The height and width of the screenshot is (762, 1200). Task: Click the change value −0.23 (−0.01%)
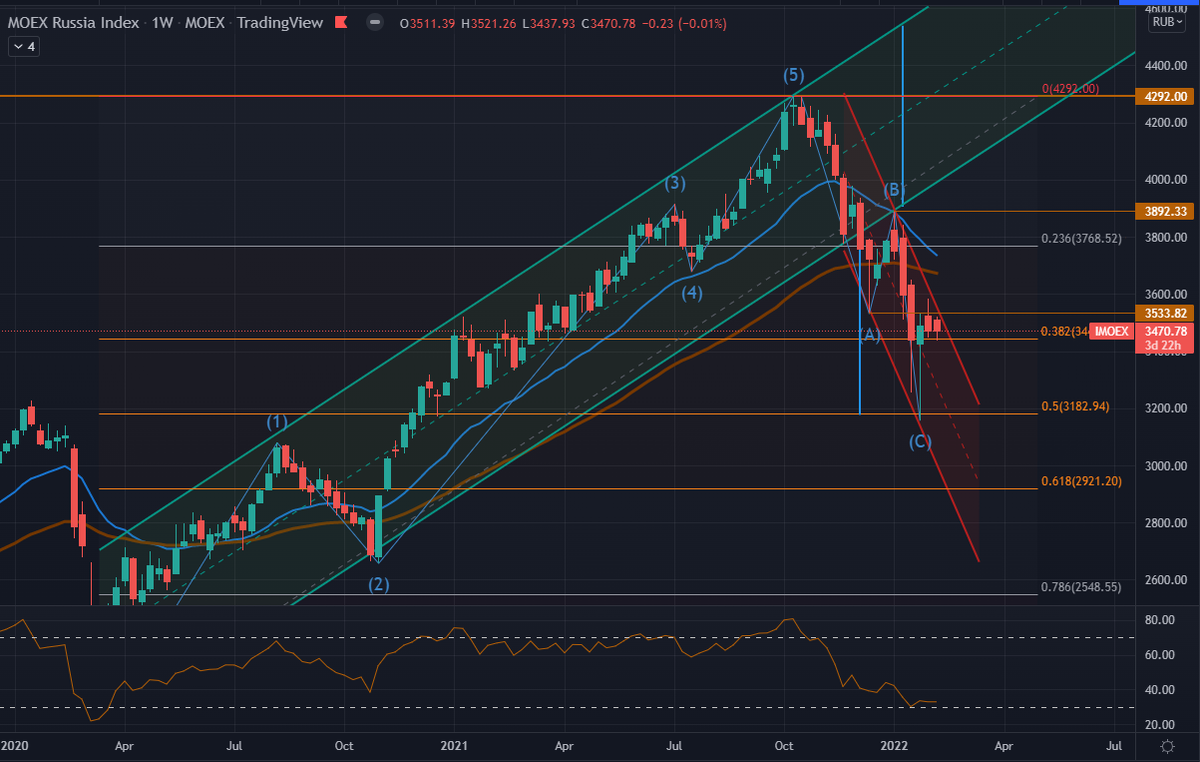point(684,22)
